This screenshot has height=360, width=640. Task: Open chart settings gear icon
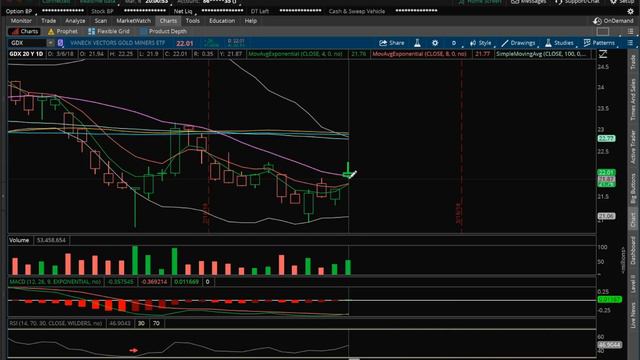(x=435, y=43)
